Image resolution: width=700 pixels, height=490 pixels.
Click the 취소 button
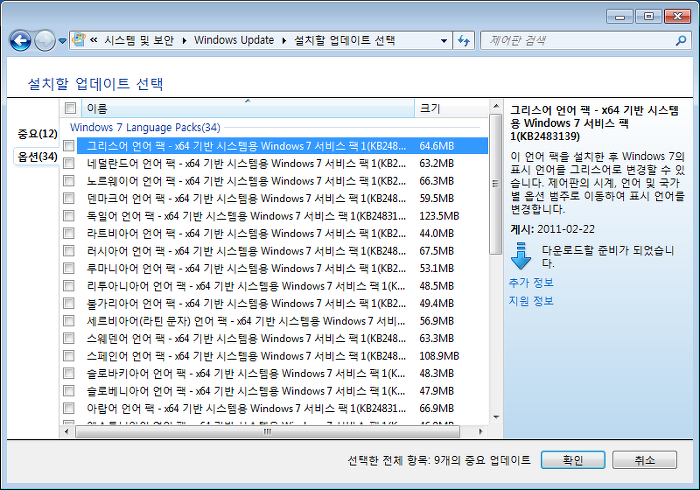pyautogui.click(x=645, y=460)
